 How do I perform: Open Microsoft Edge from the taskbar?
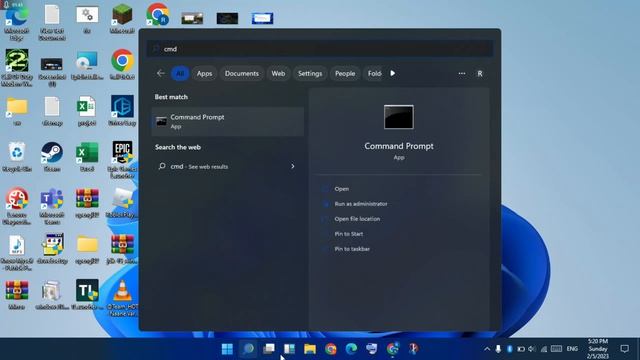pos(351,349)
